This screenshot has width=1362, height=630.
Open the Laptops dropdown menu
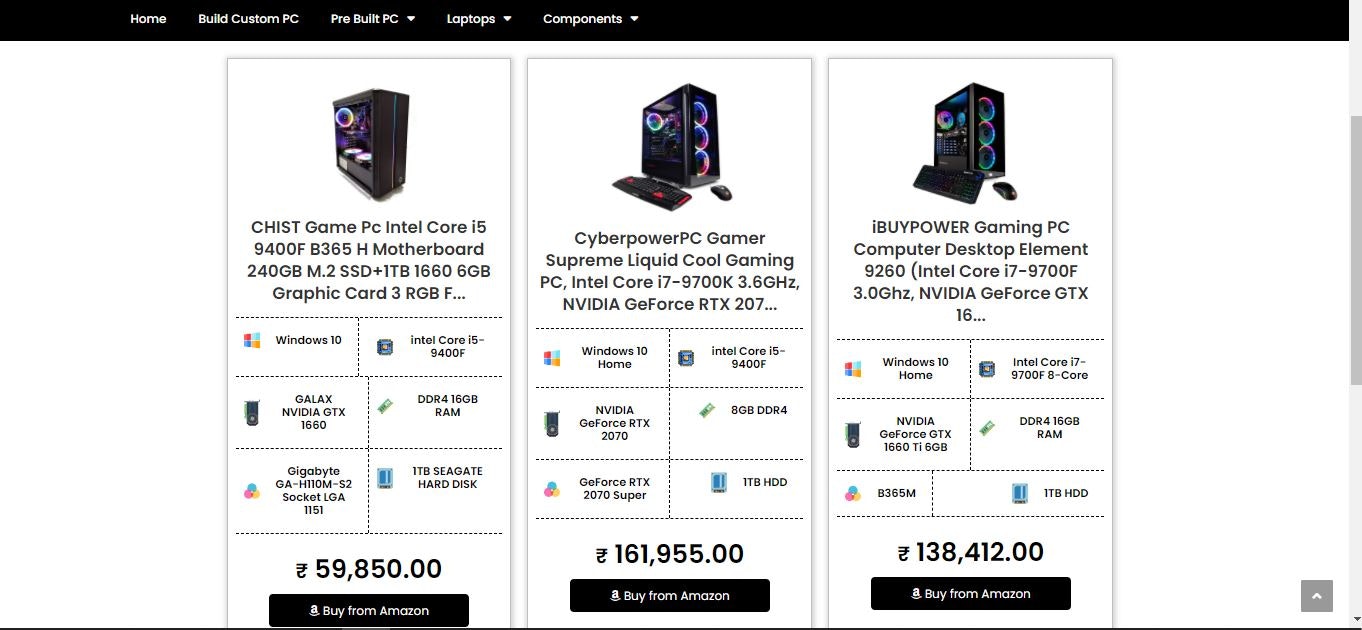coord(479,18)
